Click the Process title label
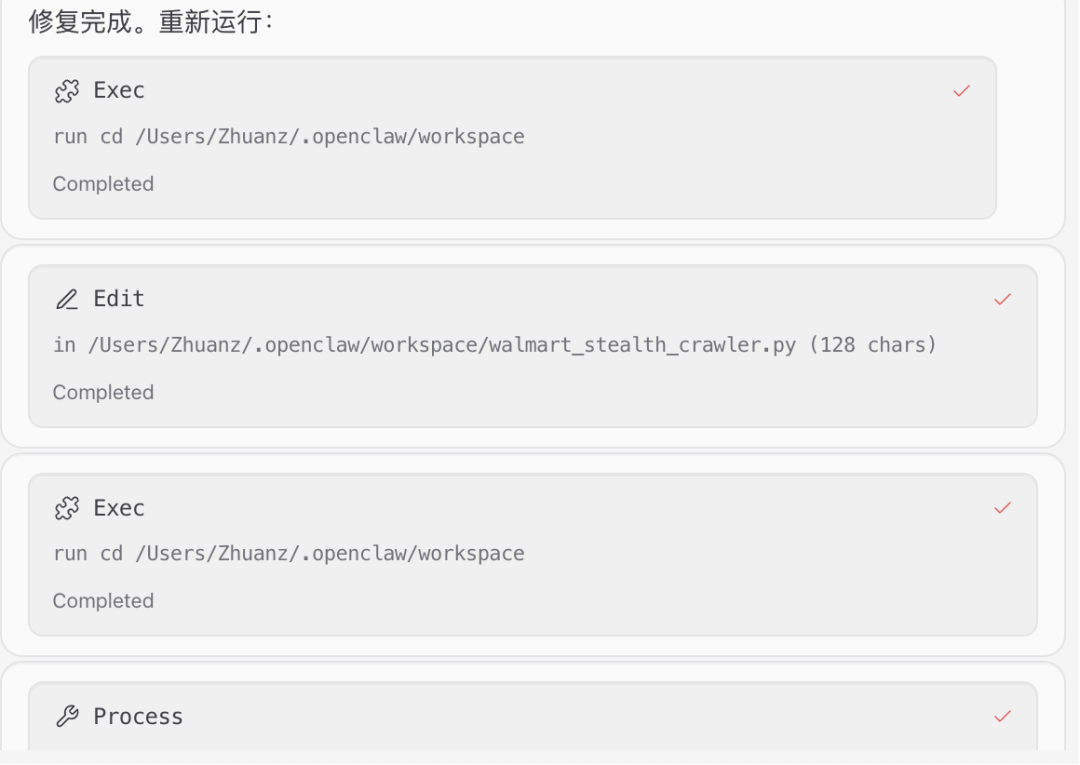Screen dimensions: 1080x765 [138, 716]
